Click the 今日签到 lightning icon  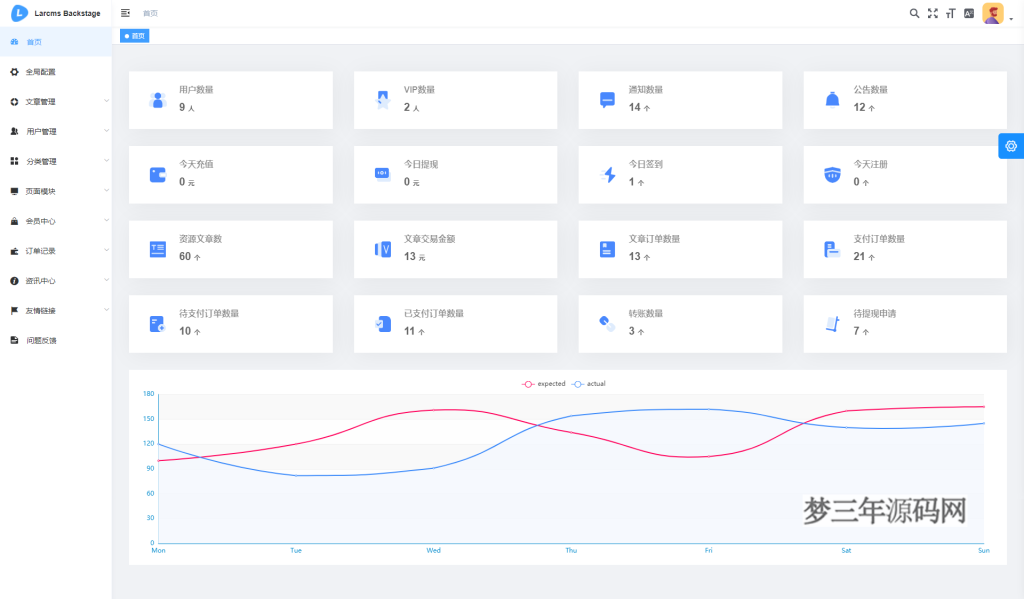607,175
